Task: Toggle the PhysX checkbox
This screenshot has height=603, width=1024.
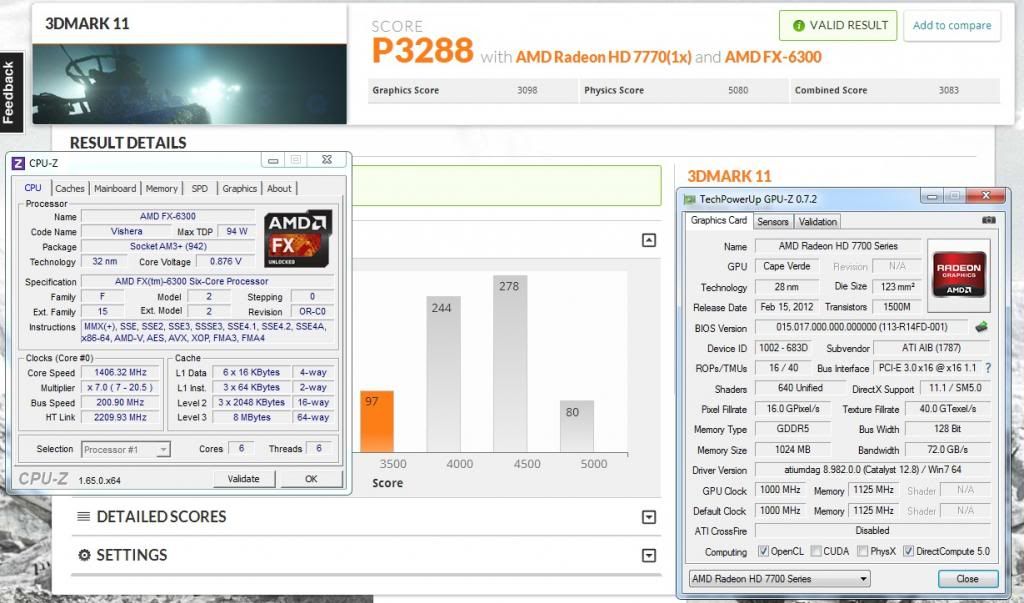Action: [x=860, y=551]
